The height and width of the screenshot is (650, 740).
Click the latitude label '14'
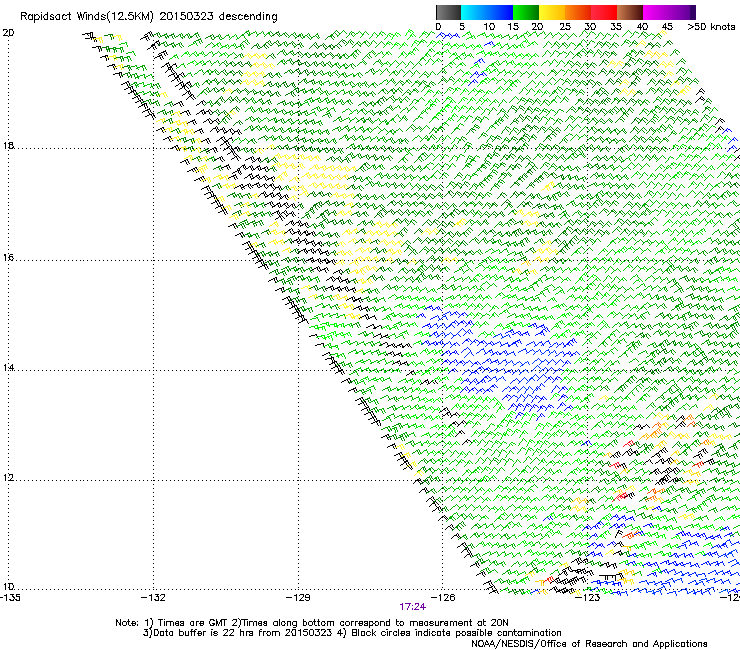coord(8,368)
